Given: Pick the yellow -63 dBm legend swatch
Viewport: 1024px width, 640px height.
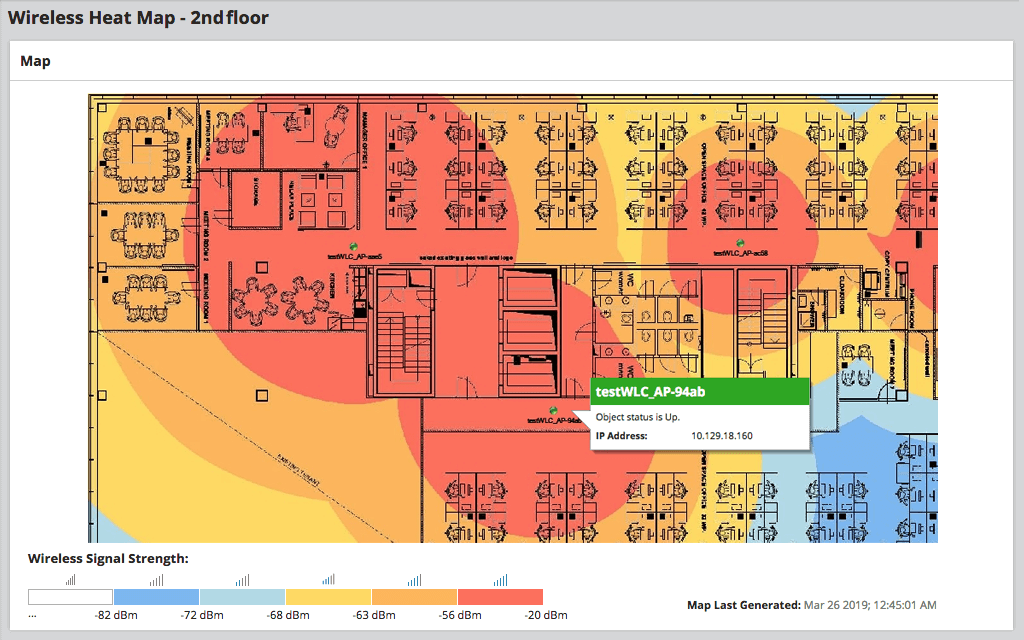Looking at the screenshot, I should [x=329, y=597].
